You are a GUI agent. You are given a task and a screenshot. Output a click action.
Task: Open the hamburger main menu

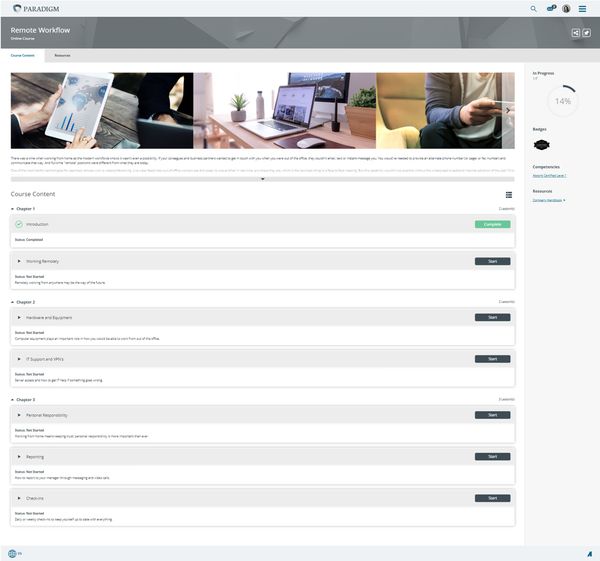coord(583,8)
